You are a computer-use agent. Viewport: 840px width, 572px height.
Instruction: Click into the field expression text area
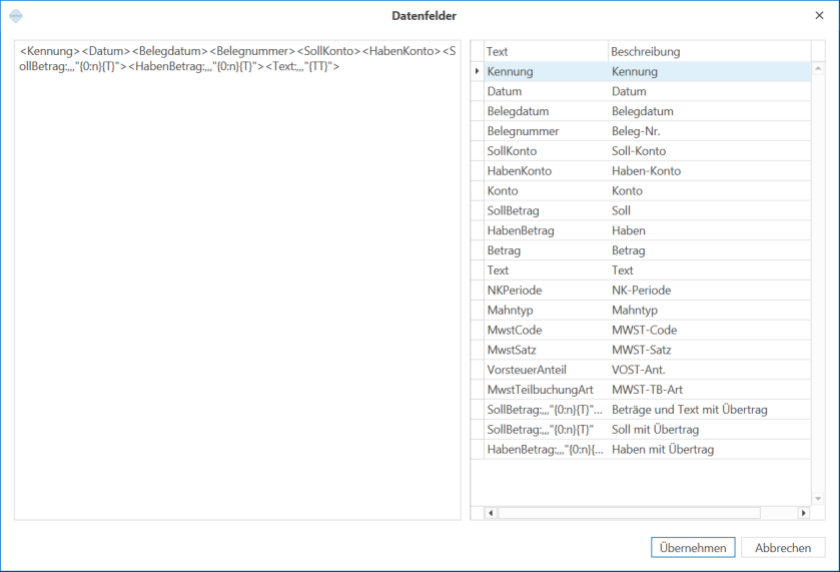click(x=237, y=280)
